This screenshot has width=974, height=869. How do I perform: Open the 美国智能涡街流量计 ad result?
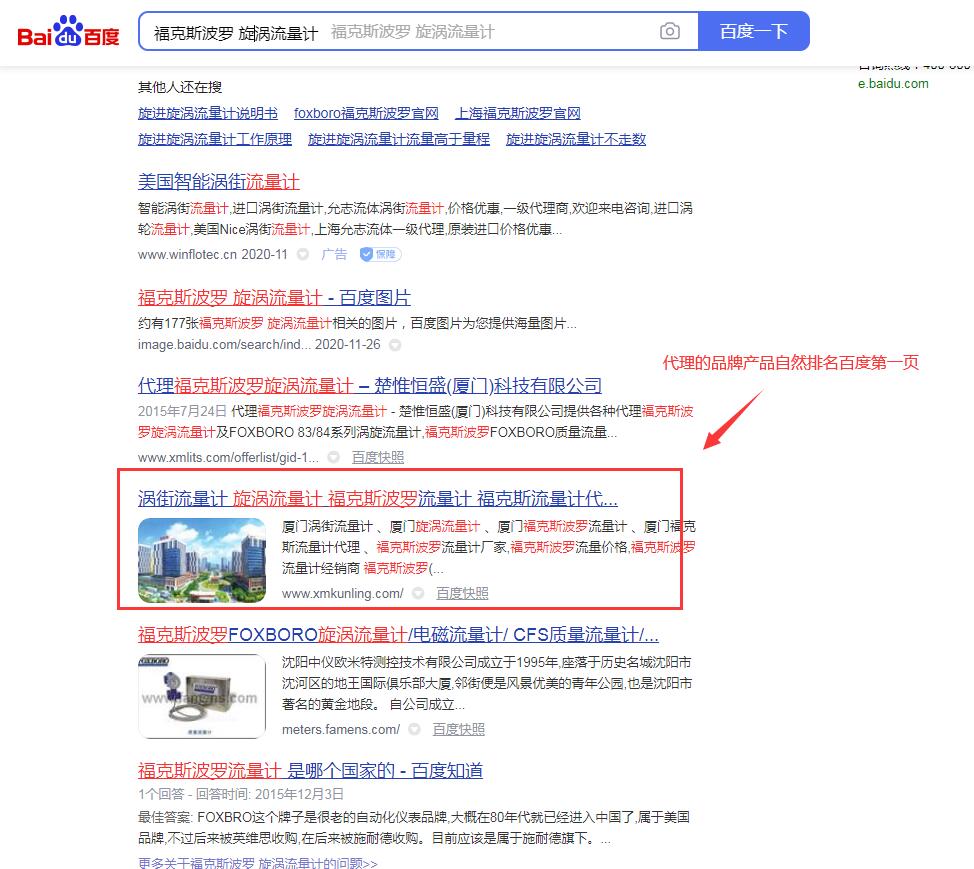[x=218, y=182]
